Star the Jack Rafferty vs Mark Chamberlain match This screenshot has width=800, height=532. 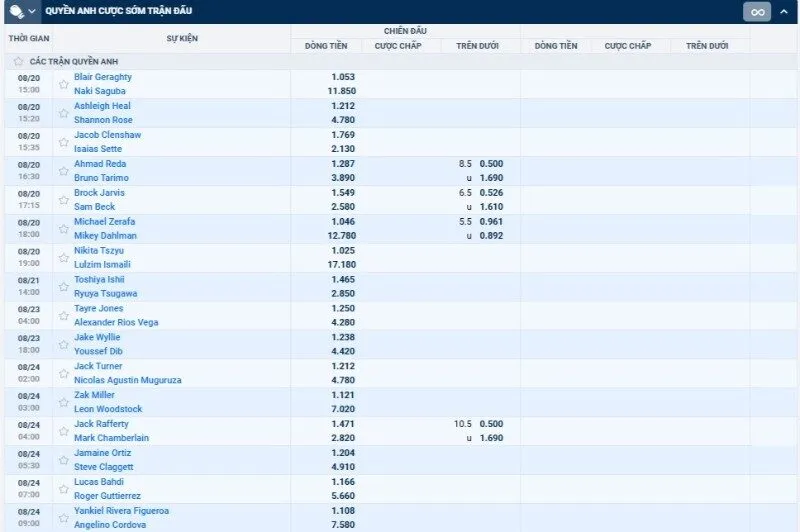[x=63, y=431]
